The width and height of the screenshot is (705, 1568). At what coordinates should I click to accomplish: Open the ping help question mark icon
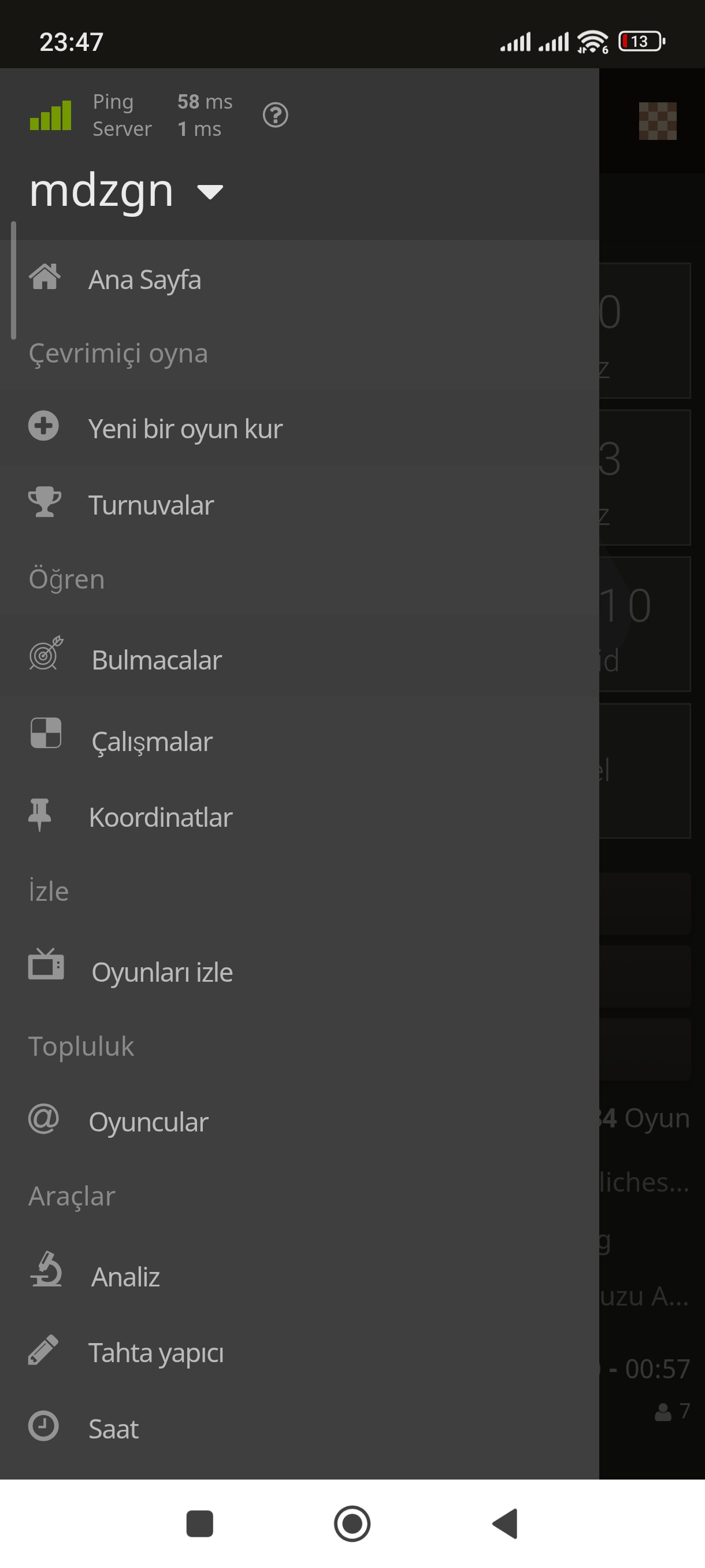coord(275,115)
